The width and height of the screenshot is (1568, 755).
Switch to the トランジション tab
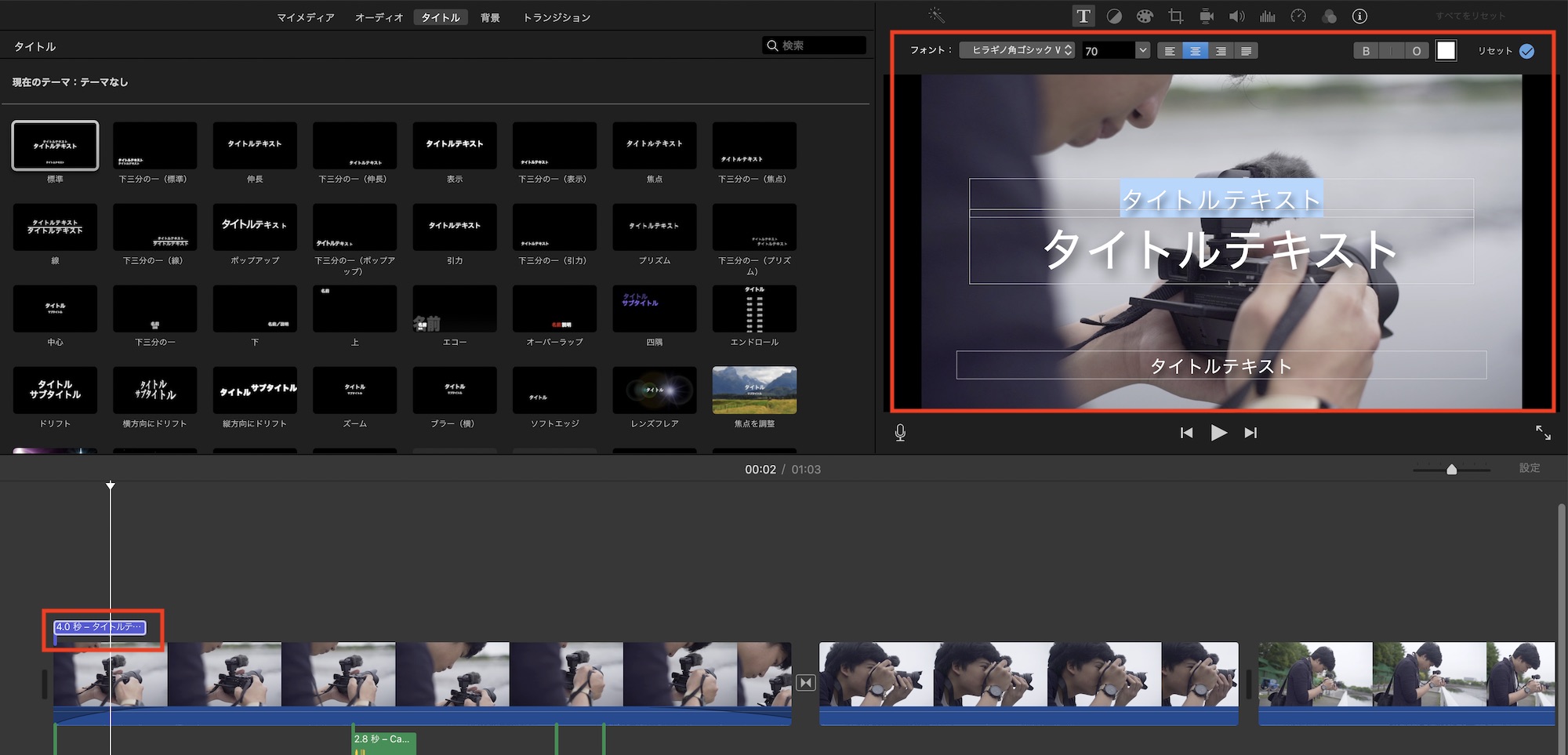coord(557,17)
